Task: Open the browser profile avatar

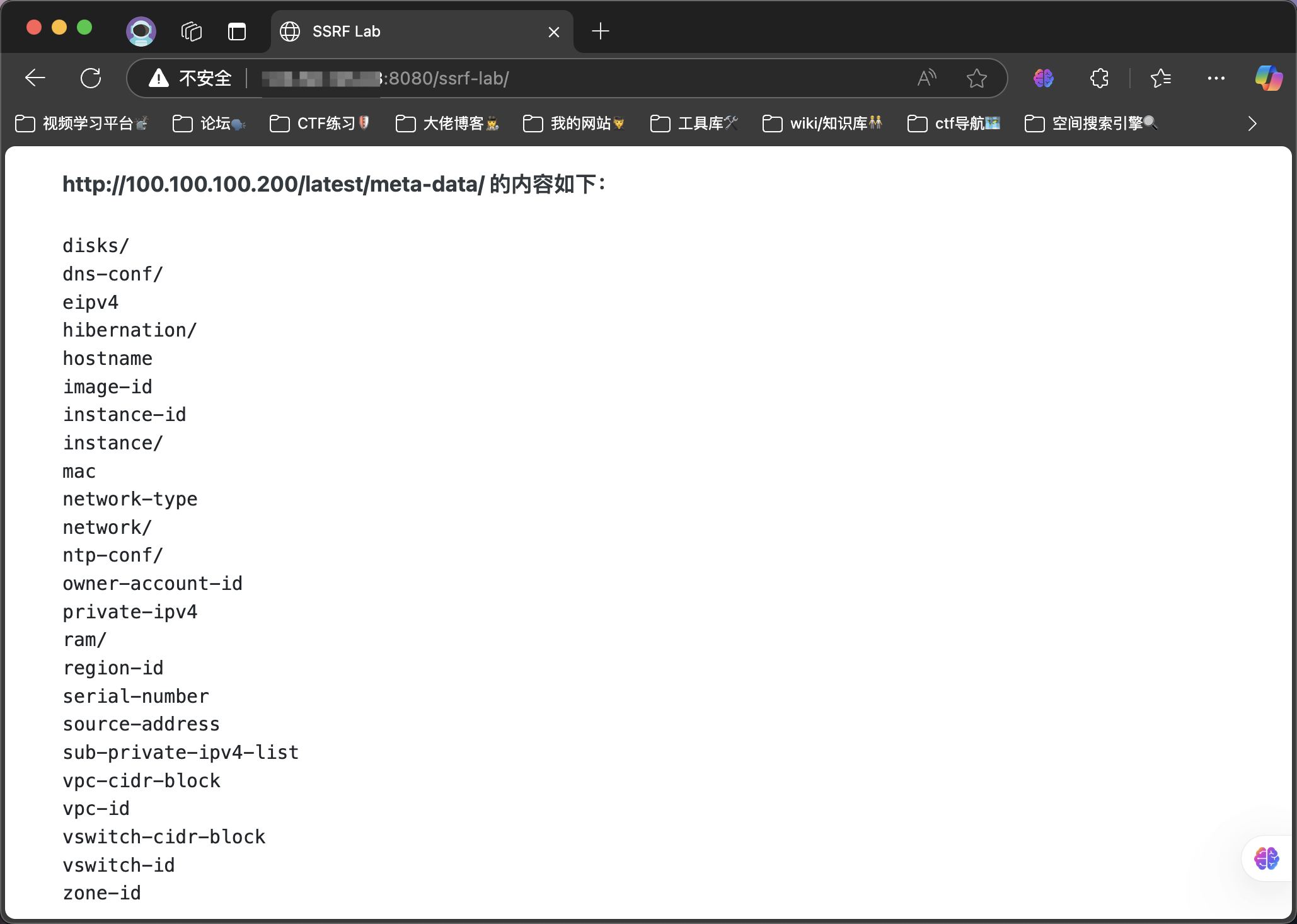Action: click(x=141, y=31)
